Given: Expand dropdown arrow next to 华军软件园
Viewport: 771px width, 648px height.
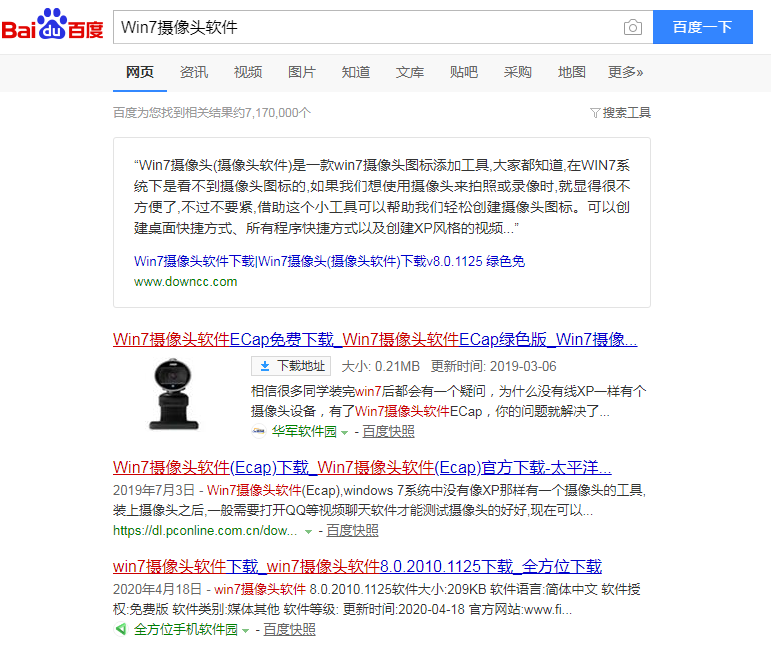Looking at the screenshot, I should click(x=345, y=432).
